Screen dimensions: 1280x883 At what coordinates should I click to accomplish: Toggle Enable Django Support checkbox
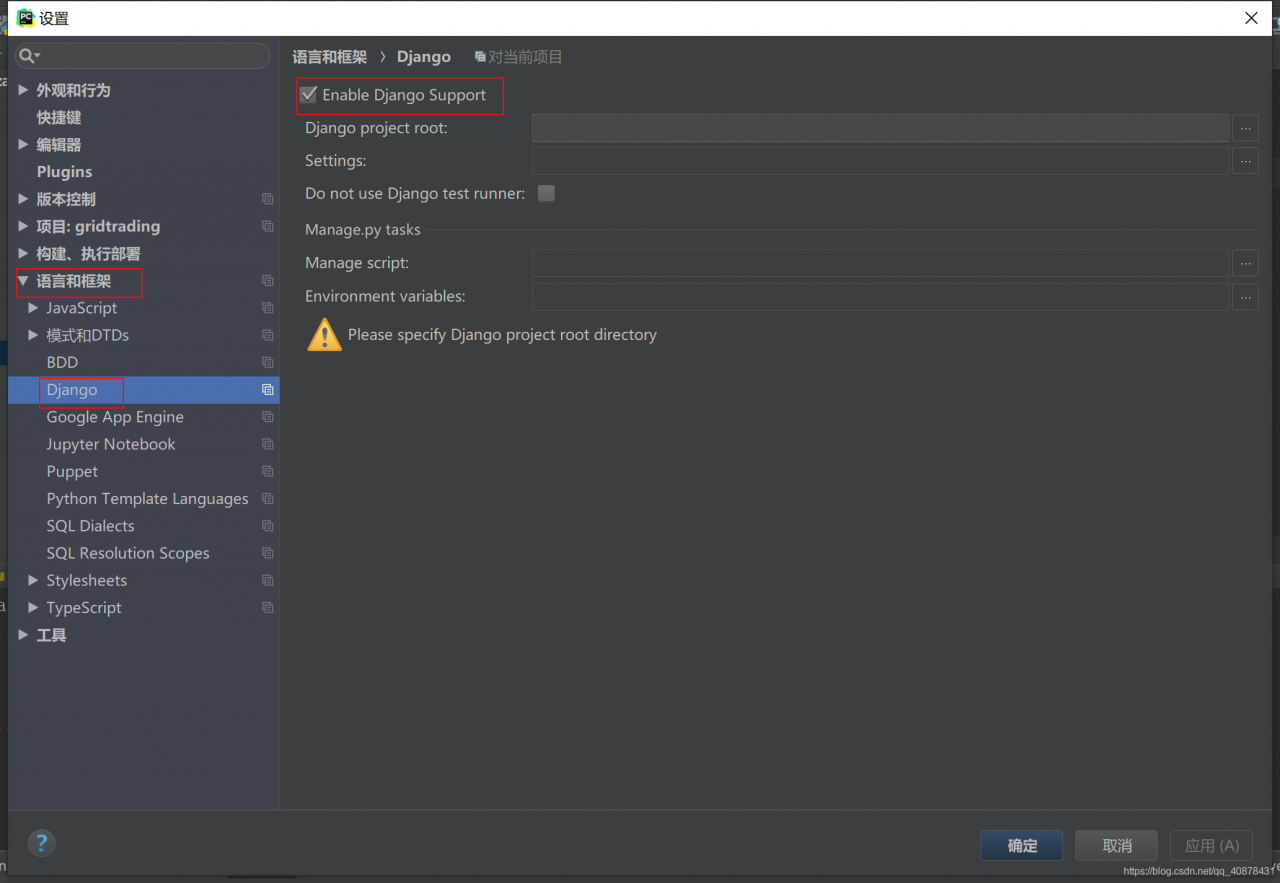[309, 95]
